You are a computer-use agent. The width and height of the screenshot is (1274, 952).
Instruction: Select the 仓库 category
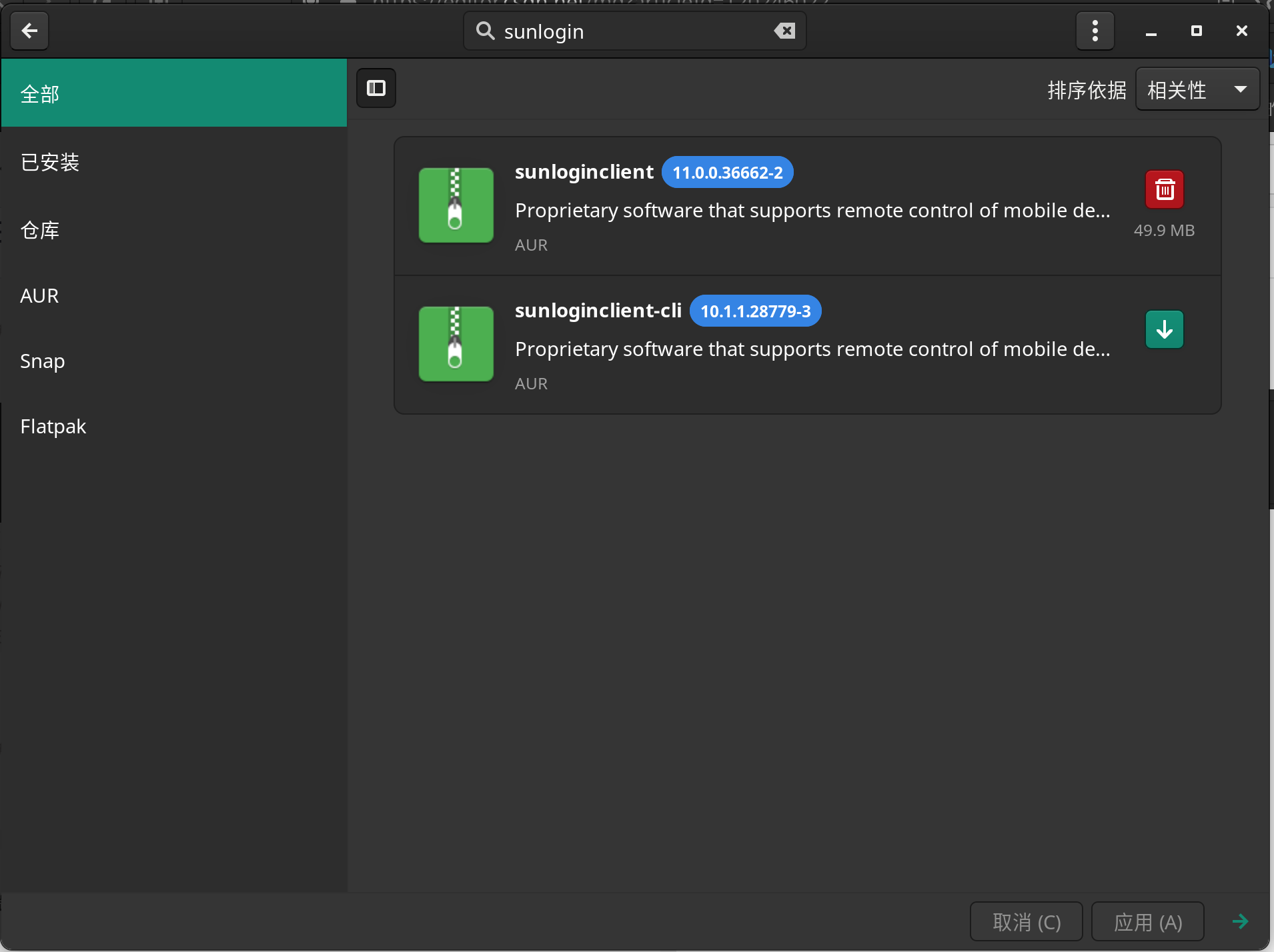(x=174, y=230)
